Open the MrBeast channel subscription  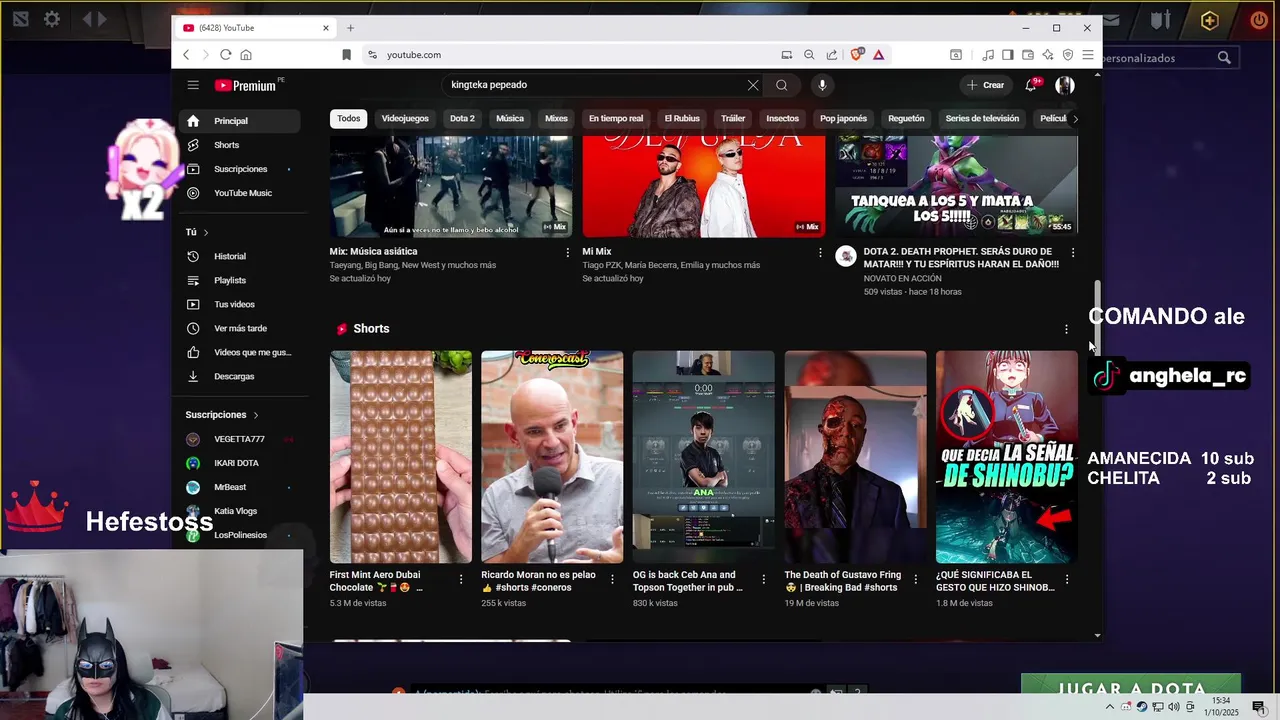240,487
